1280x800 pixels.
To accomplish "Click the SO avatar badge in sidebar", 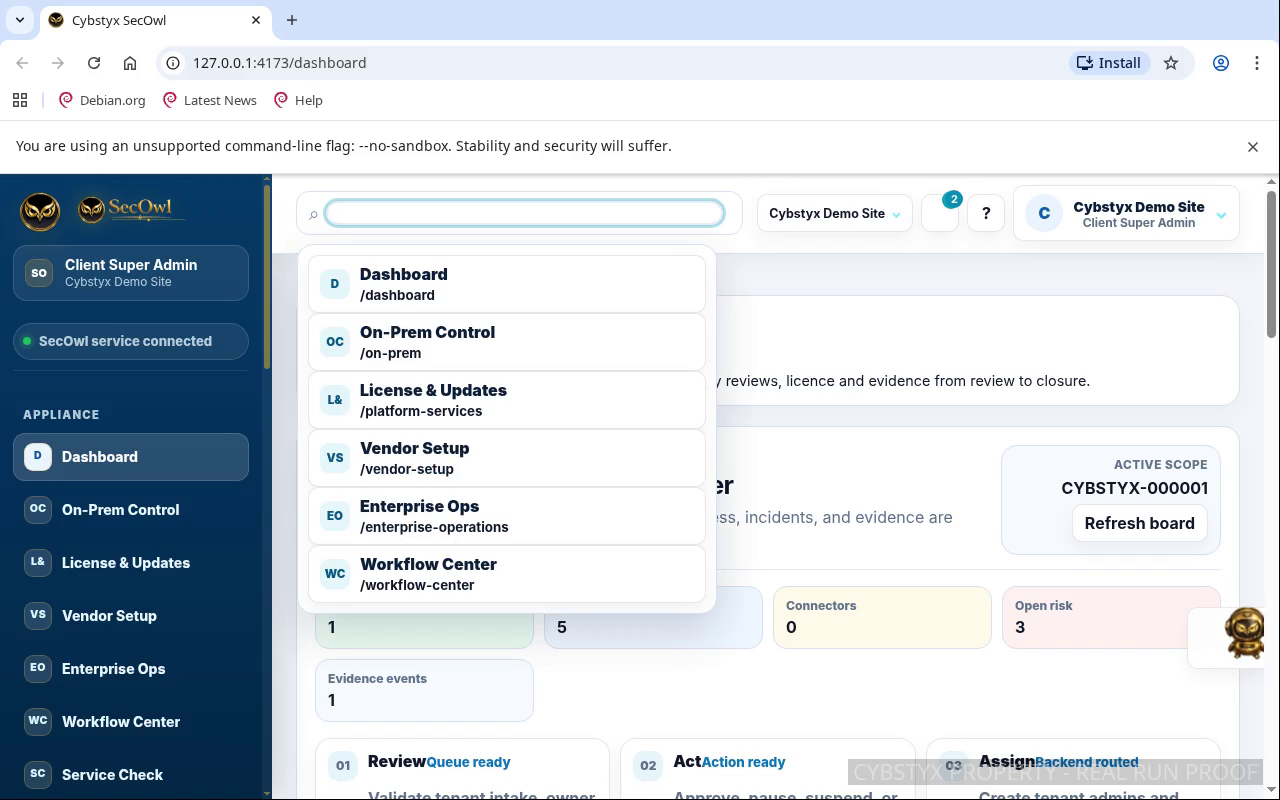I will [x=39, y=273].
